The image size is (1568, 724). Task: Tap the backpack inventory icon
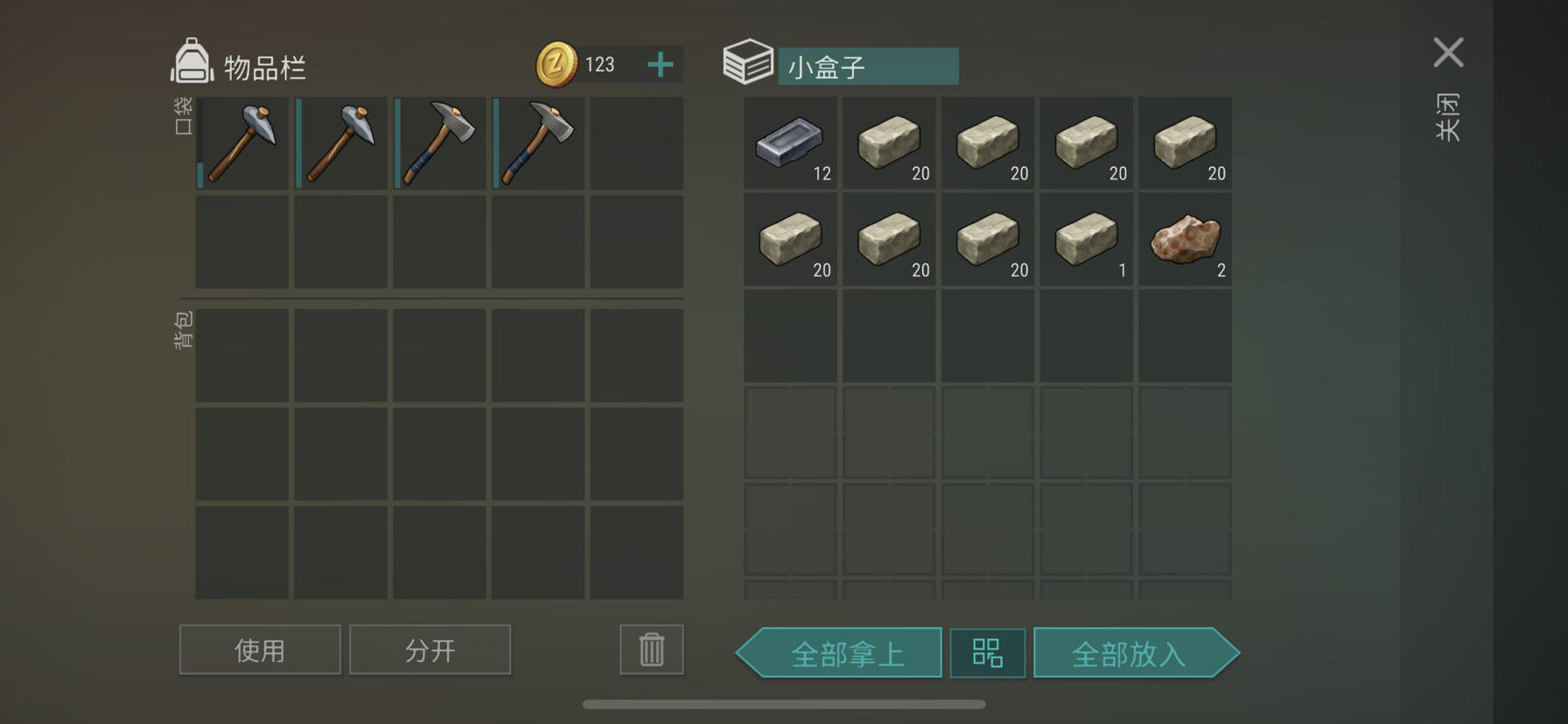pyautogui.click(x=192, y=61)
